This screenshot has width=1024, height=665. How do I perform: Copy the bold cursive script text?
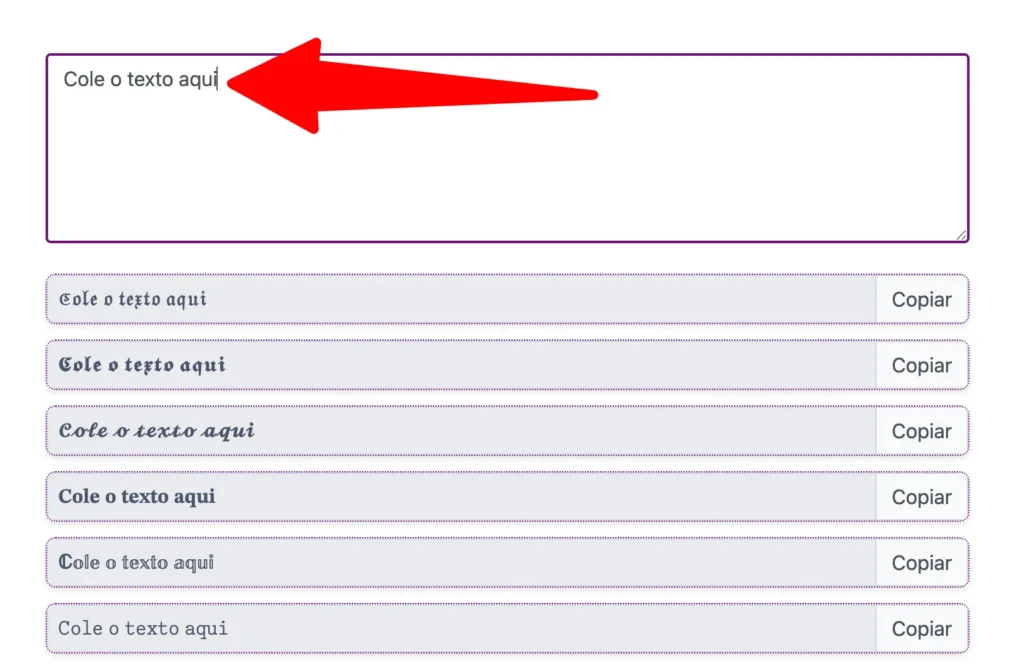coord(921,432)
